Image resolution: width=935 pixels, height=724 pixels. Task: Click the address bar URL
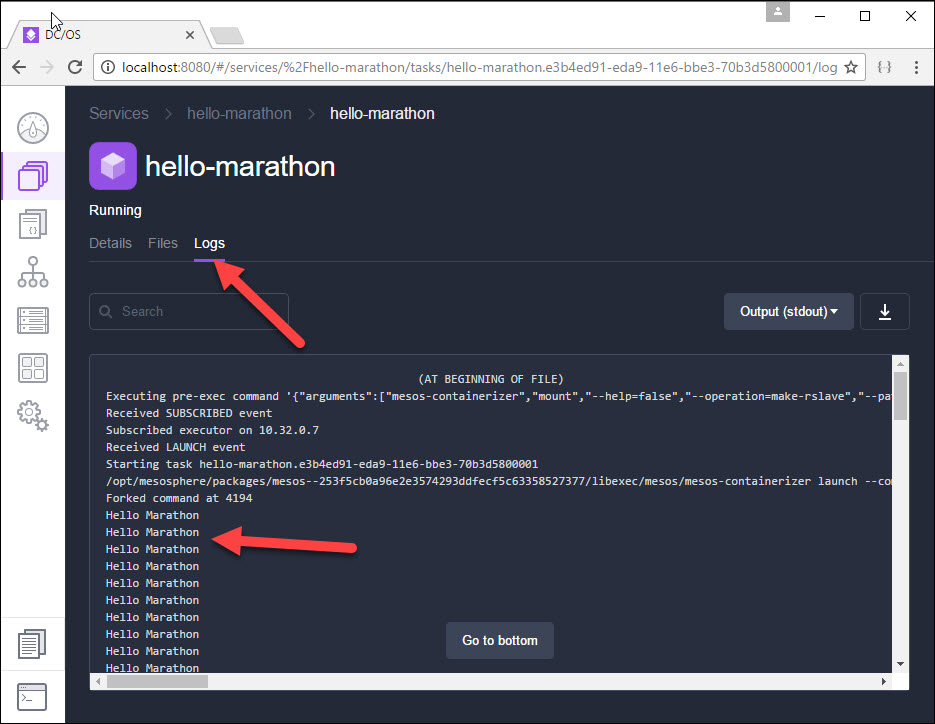tap(479, 67)
